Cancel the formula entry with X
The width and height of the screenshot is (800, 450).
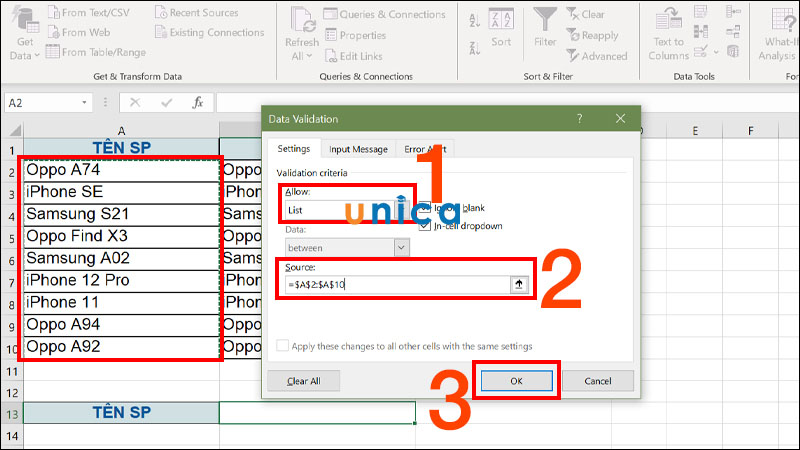point(135,103)
